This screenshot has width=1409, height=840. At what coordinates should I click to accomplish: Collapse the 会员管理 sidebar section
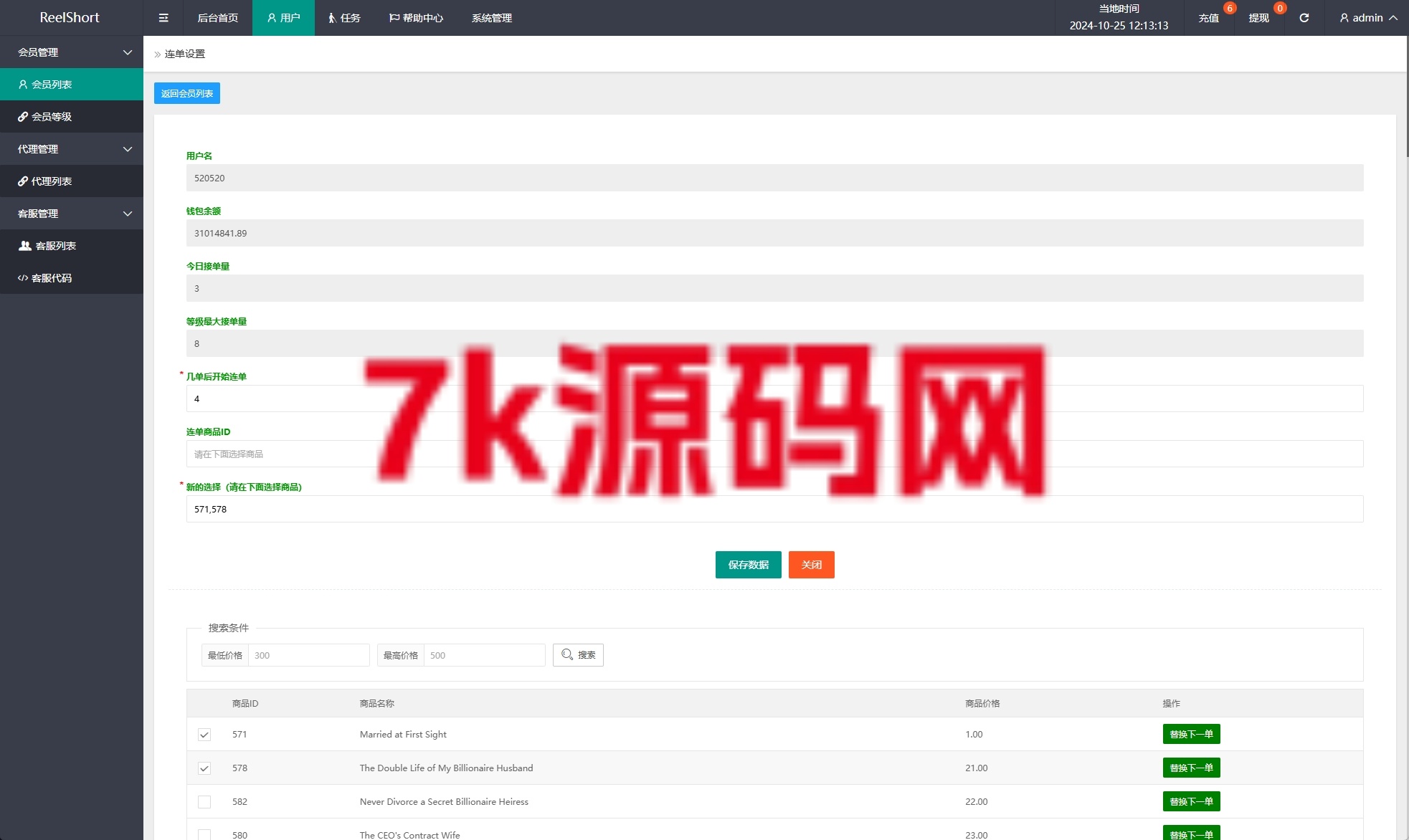point(72,52)
